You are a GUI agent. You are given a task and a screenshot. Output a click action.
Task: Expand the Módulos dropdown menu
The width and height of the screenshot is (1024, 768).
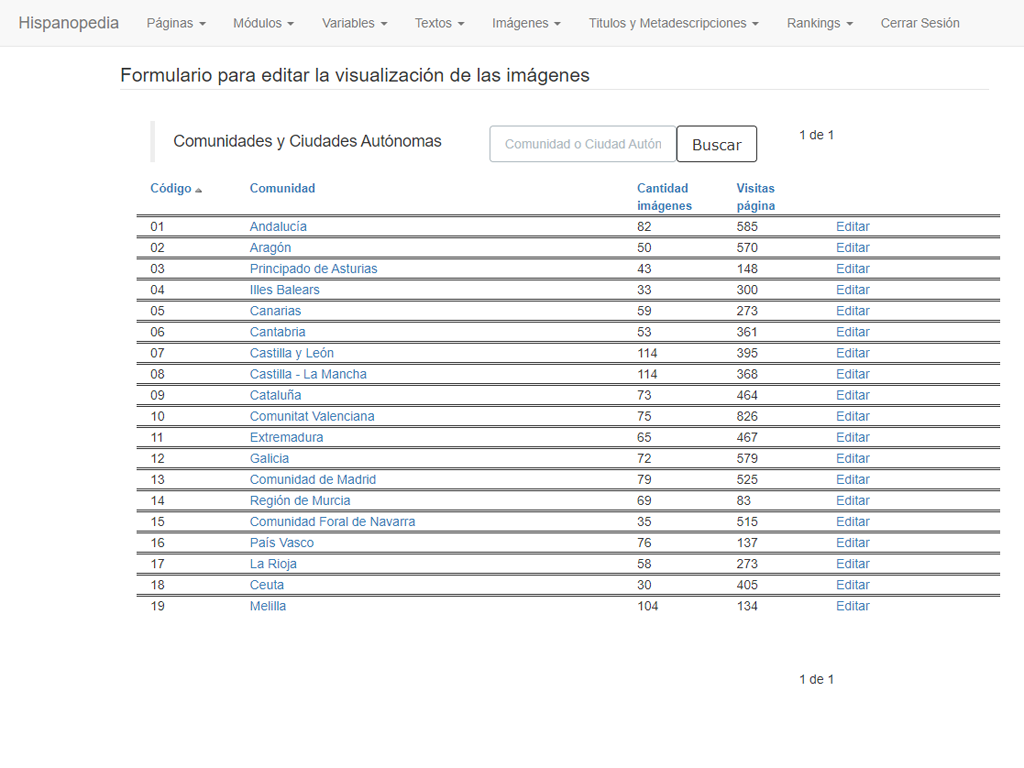click(263, 23)
